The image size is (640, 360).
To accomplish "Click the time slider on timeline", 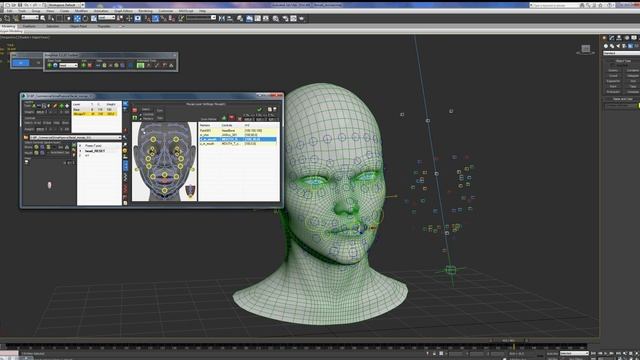I will [x=509, y=340].
